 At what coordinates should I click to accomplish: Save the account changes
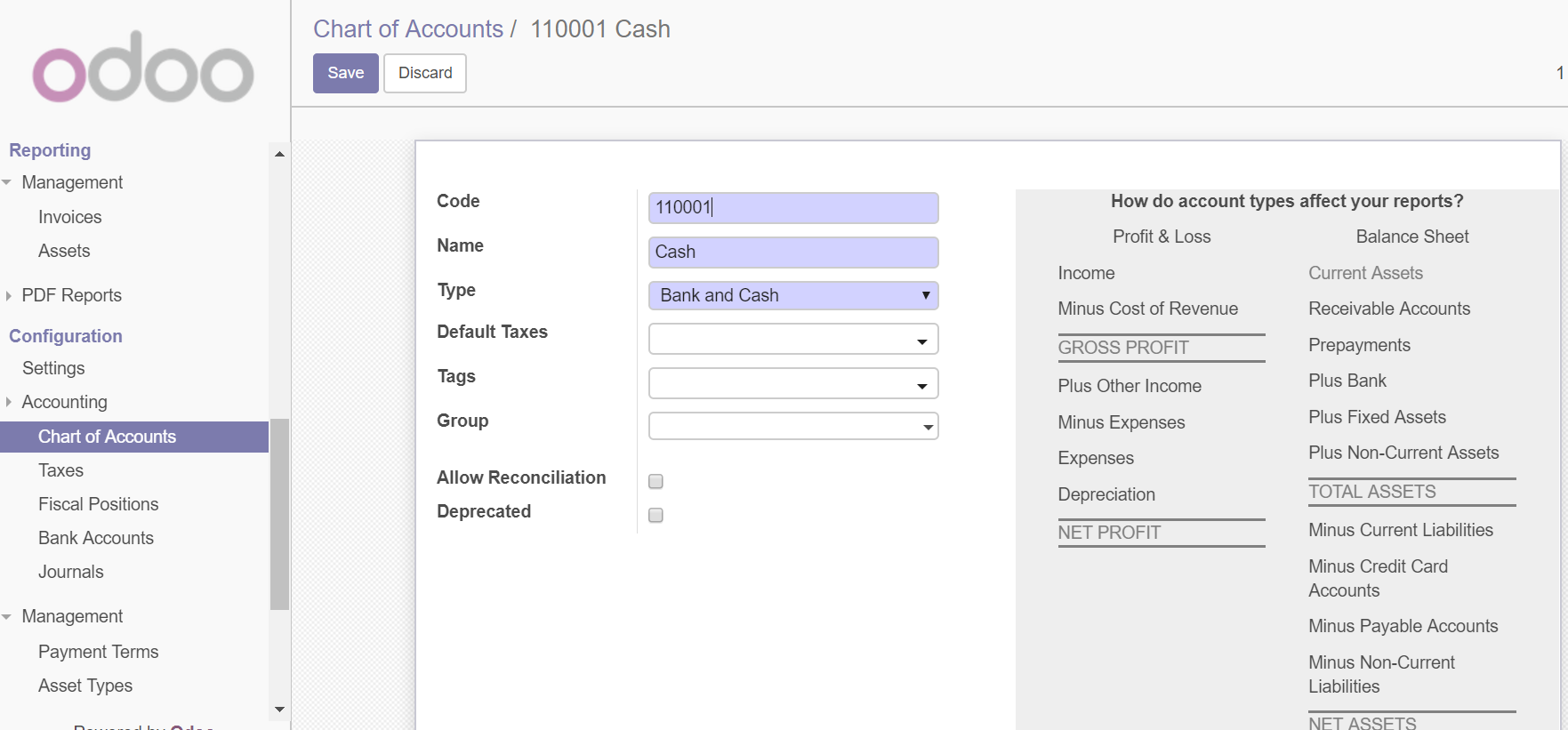(x=345, y=73)
